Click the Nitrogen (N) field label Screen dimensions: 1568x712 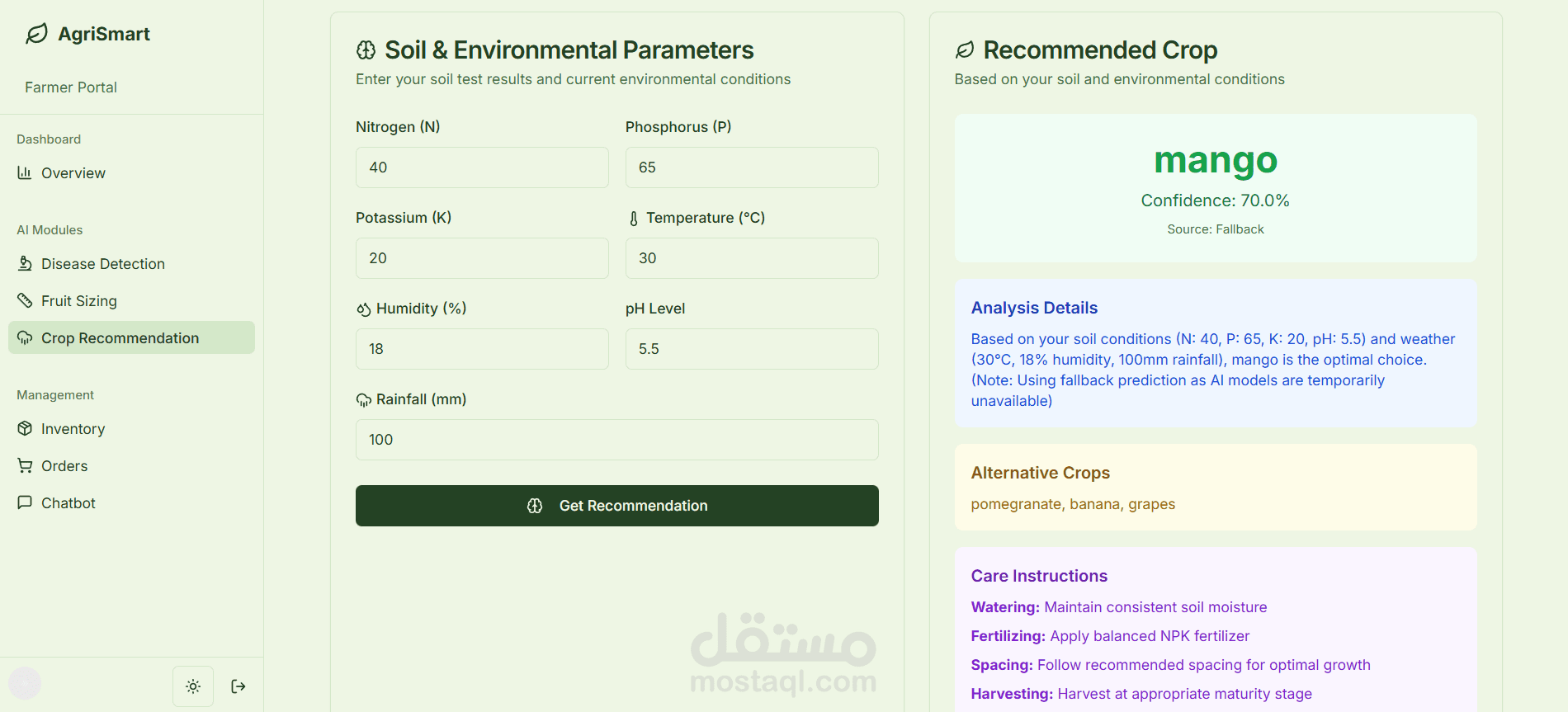point(398,127)
